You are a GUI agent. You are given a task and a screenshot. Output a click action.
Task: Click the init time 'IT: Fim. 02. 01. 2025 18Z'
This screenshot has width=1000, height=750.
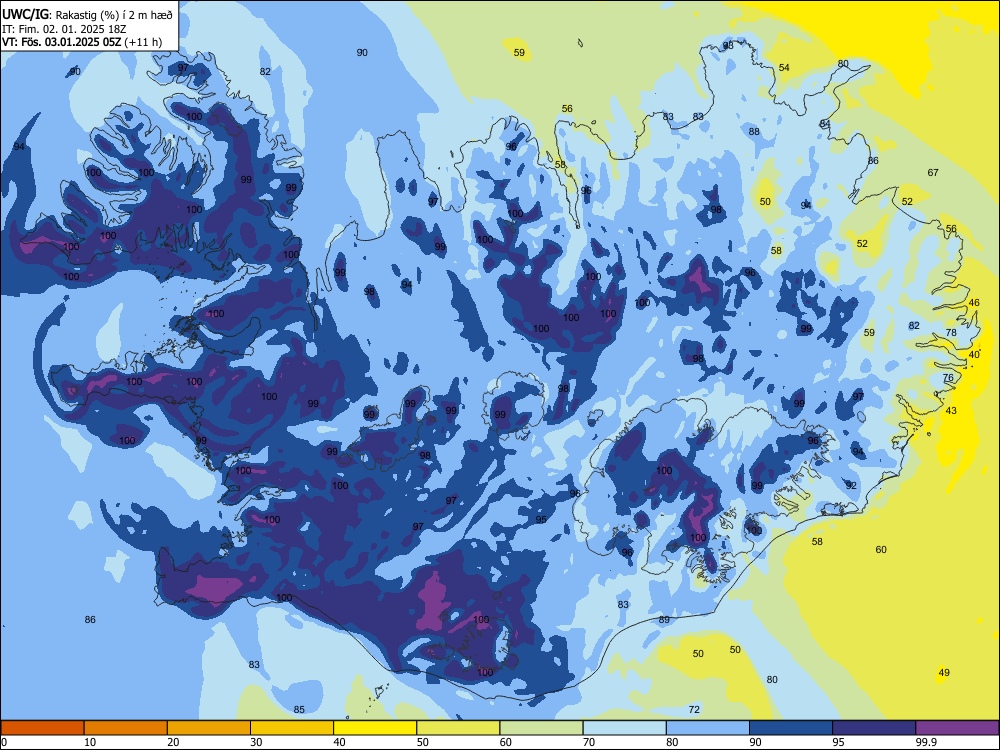pyautogui.click(x=64, y=29)
